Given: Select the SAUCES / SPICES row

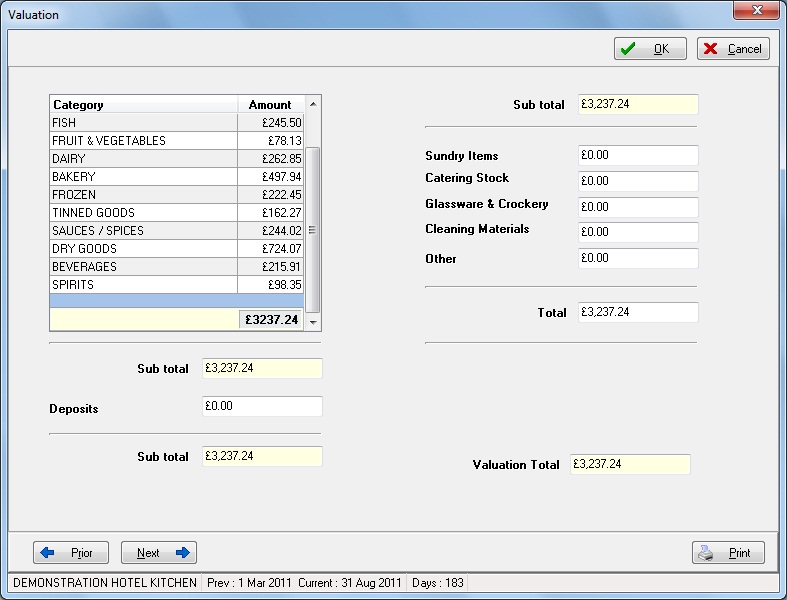Looking at the screenshot, I should click(177, 231).
